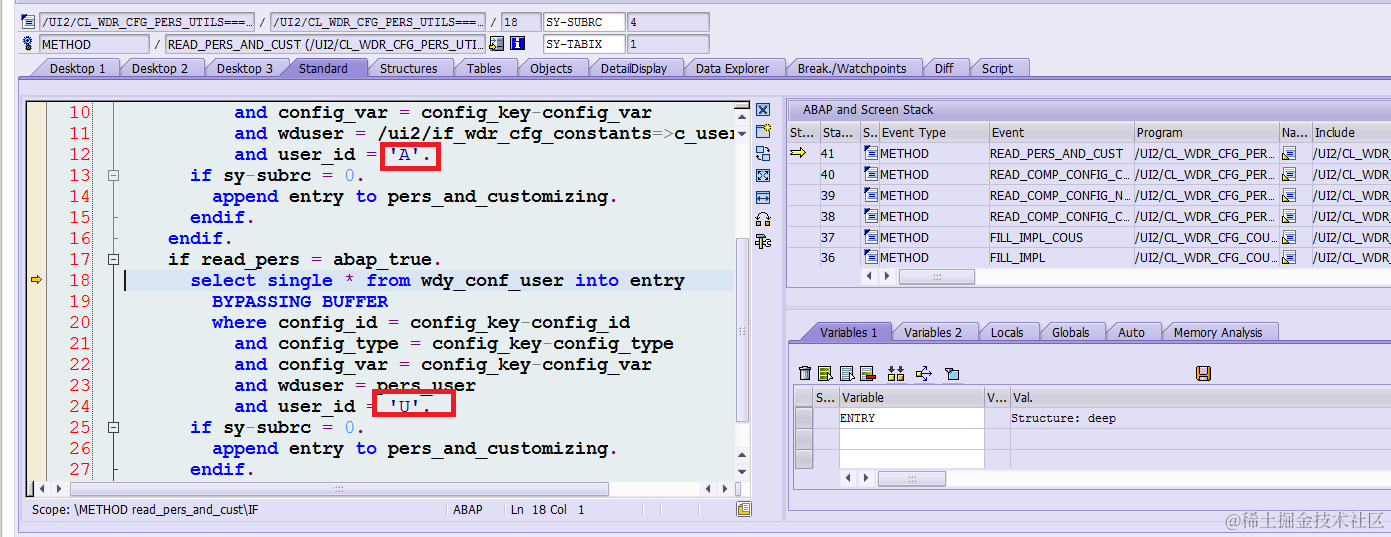Image resolution: width=1391 pixels, height=537 pixels.
Task: Click the scroll-right arrow under the variables table
Action: [x=865, y=479]
